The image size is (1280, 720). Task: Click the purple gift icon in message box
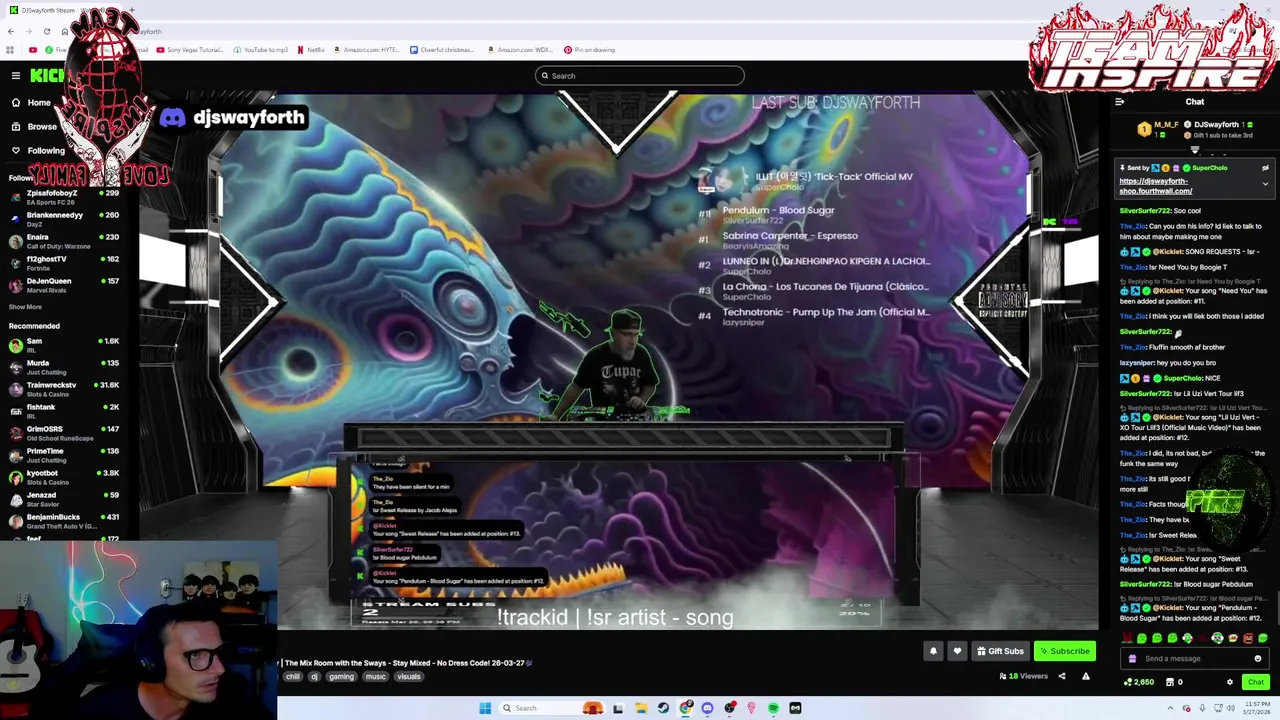coord(1132,659)
